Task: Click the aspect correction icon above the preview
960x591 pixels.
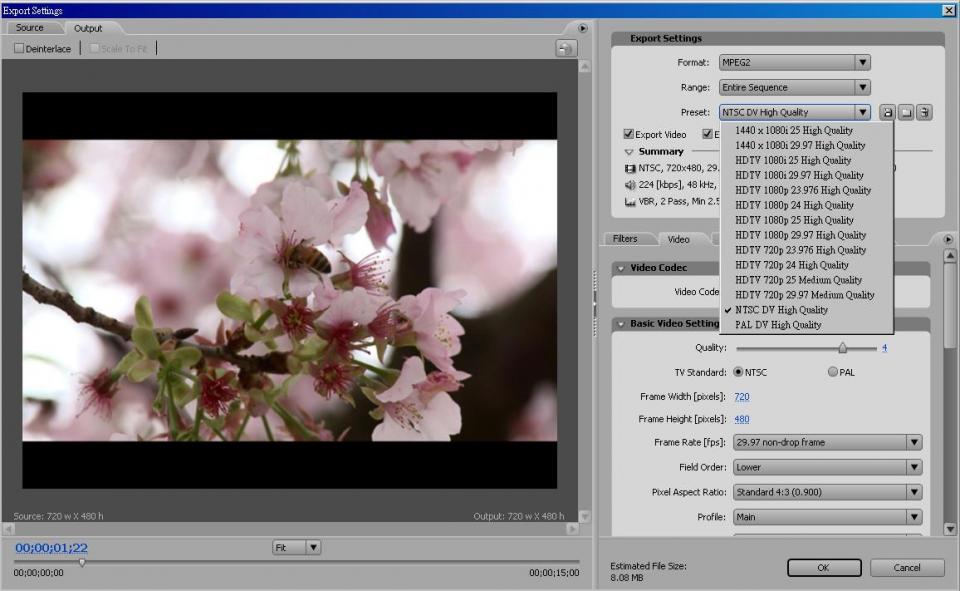Action: coord(566,48)
